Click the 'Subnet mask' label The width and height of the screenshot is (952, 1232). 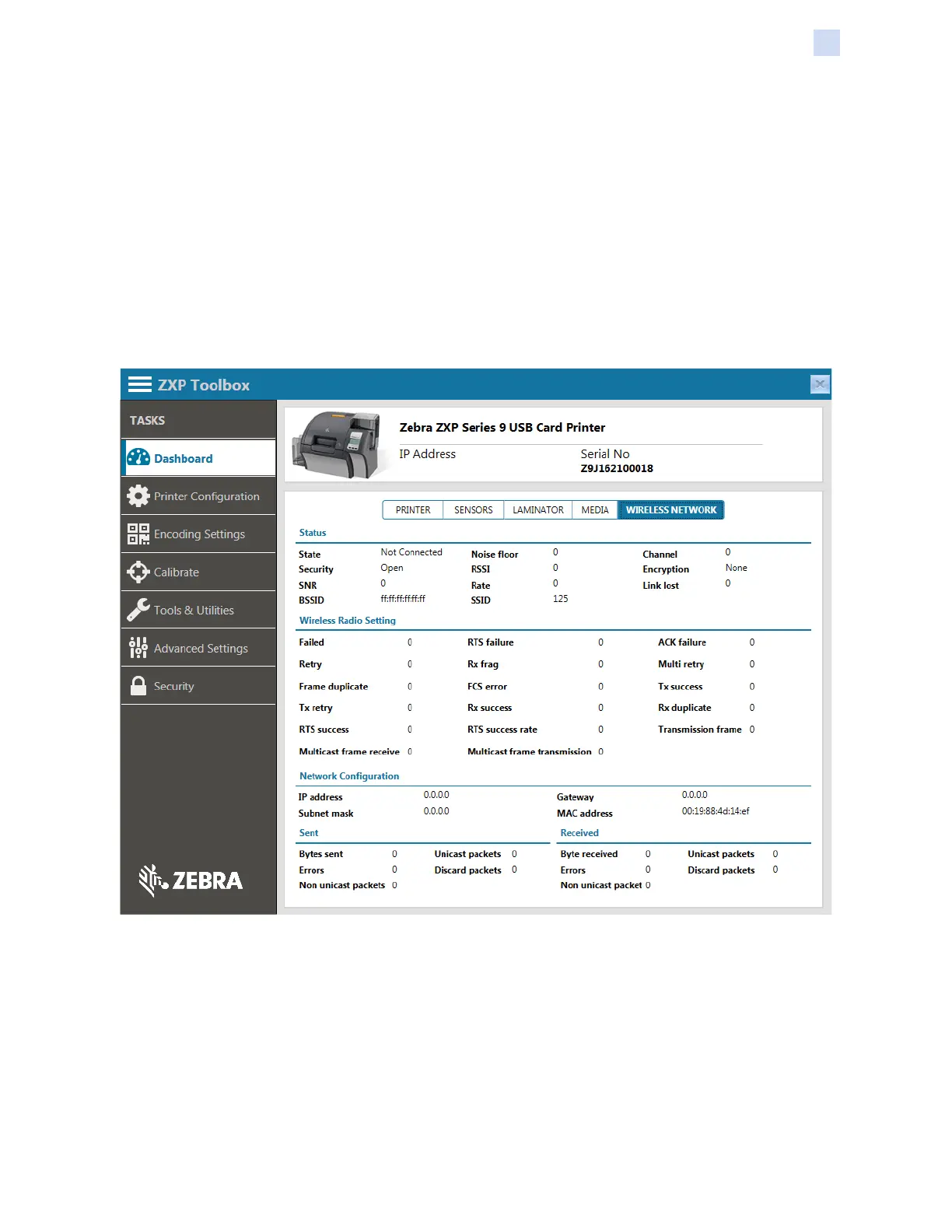point(326,814)
